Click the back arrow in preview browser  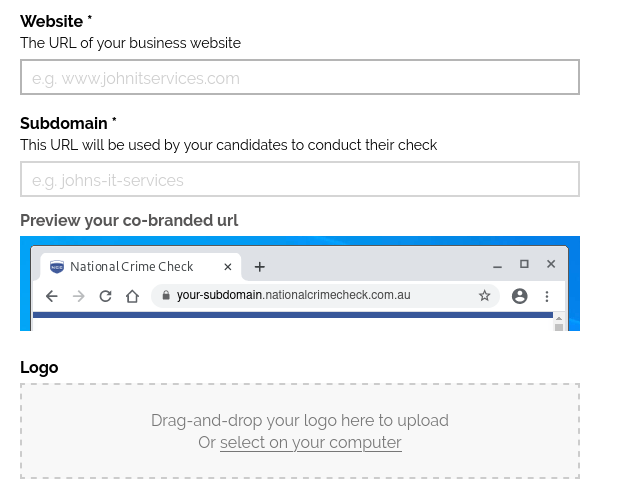click(52, 296)
